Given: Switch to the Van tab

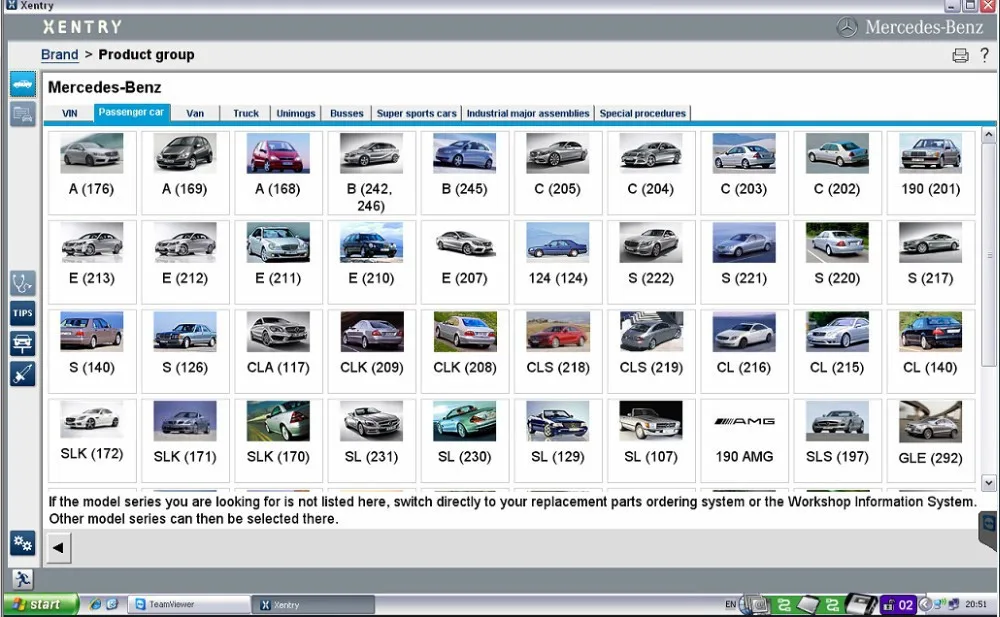Looking at the screenshot, I should 195,114.
